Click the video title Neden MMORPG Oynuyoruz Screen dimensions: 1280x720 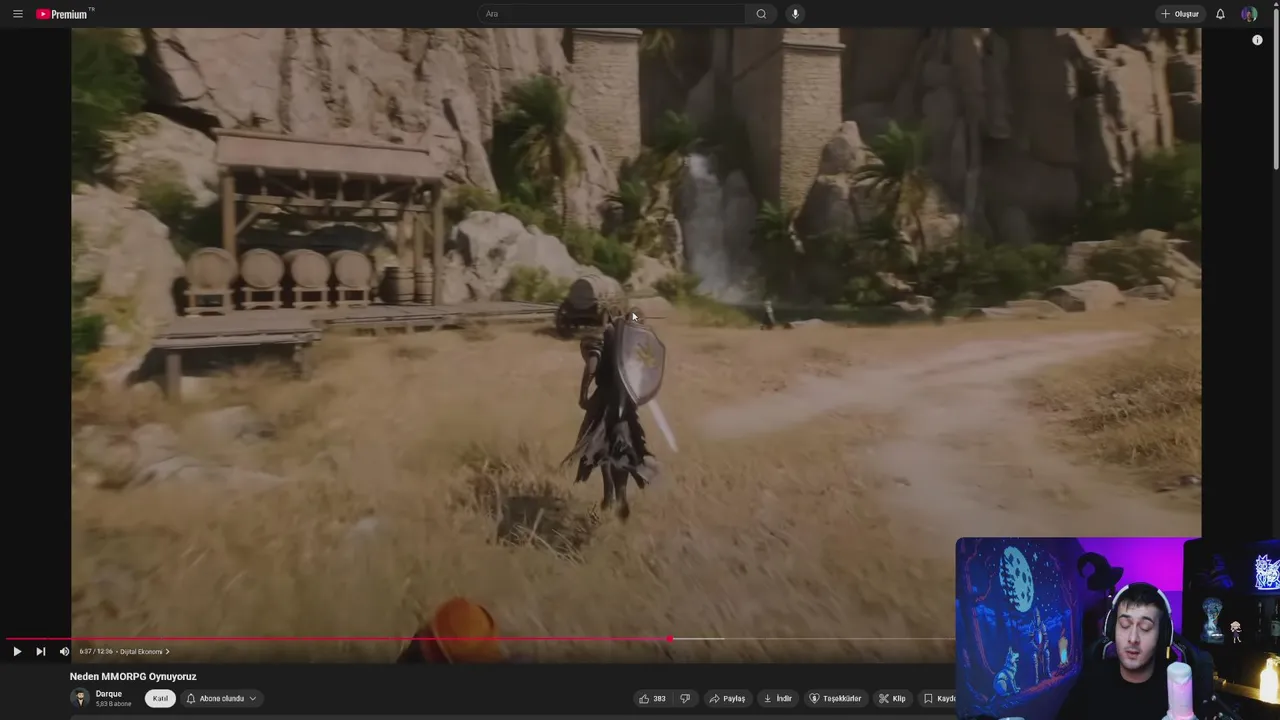click(133, 677)
